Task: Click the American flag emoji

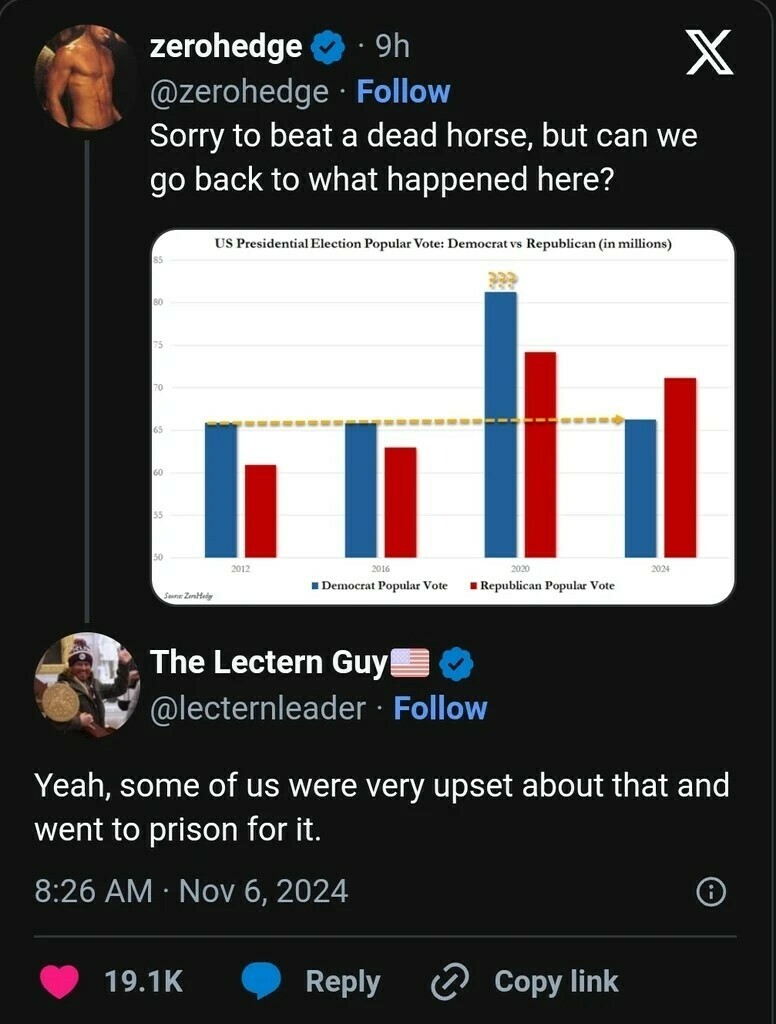Action: coord(406,663)
